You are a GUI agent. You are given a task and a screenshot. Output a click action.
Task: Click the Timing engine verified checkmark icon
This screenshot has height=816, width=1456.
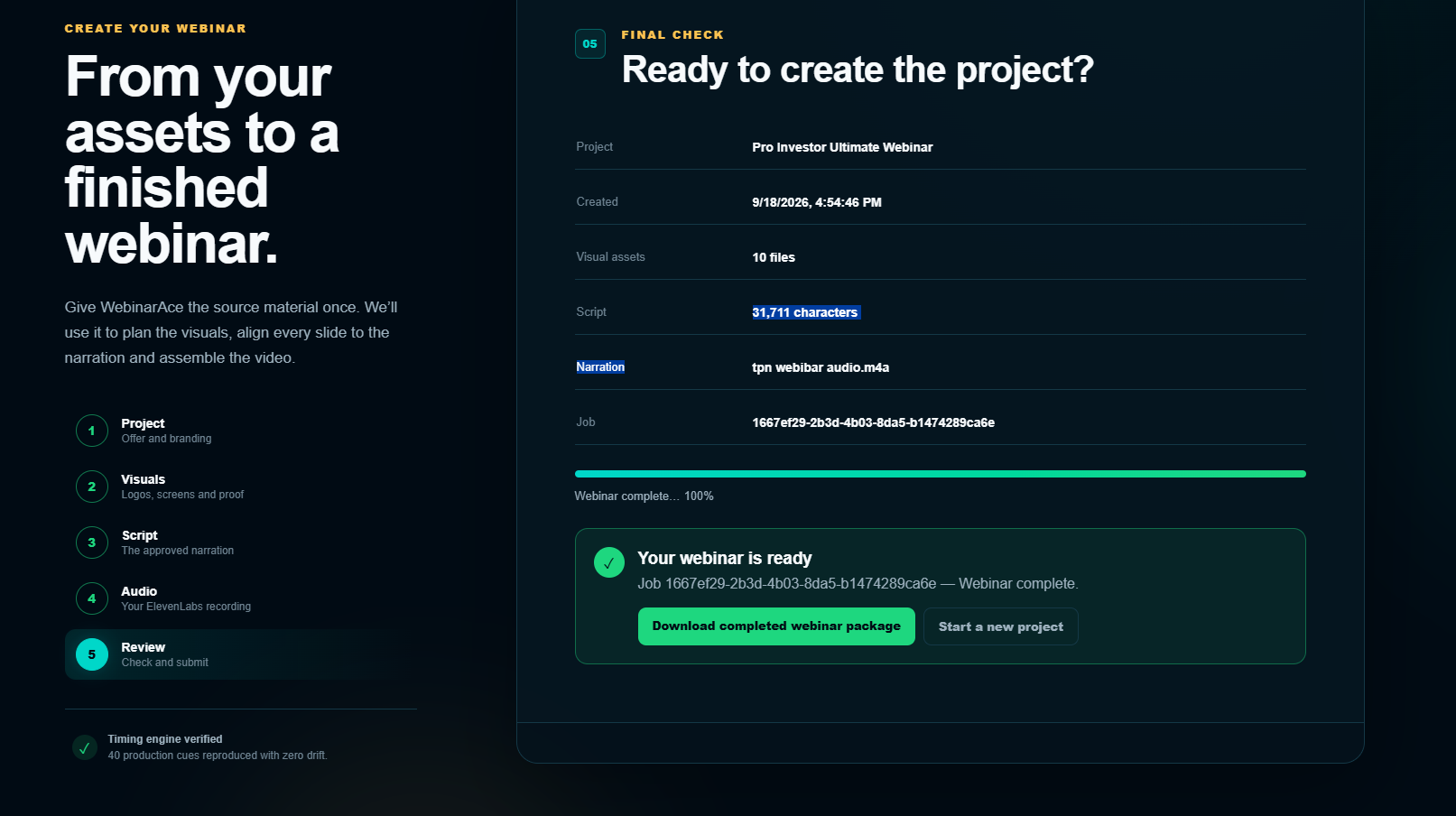[x=84, y=747]
